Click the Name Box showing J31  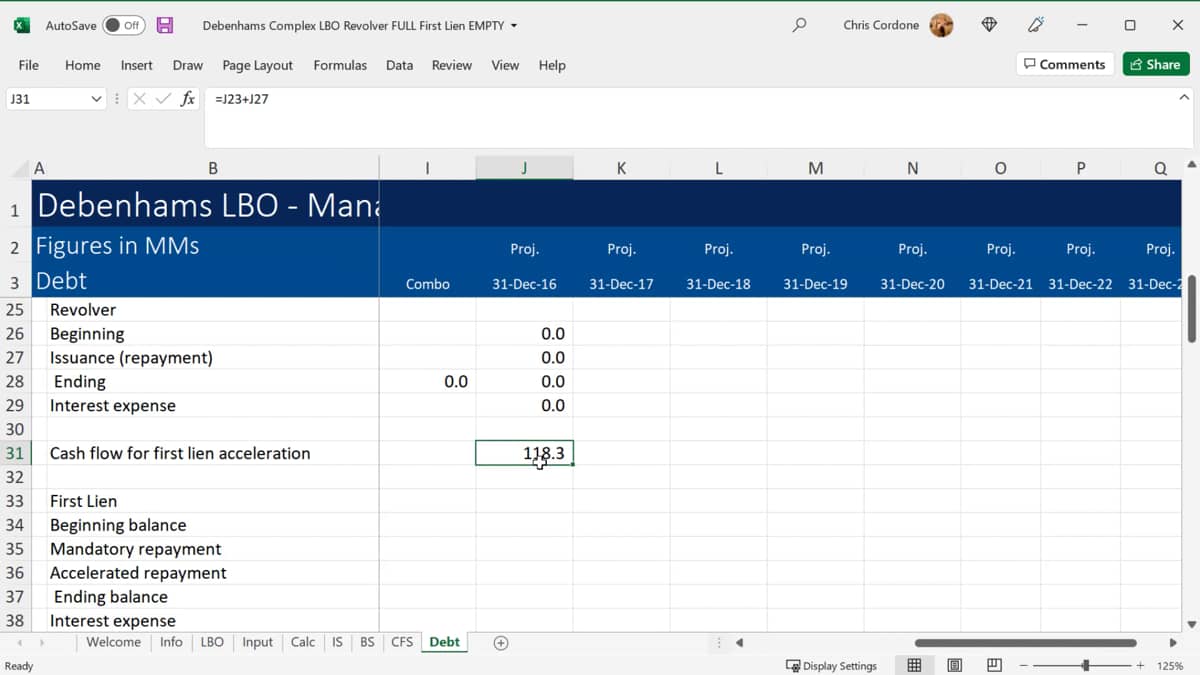click(x=47, y=99)
